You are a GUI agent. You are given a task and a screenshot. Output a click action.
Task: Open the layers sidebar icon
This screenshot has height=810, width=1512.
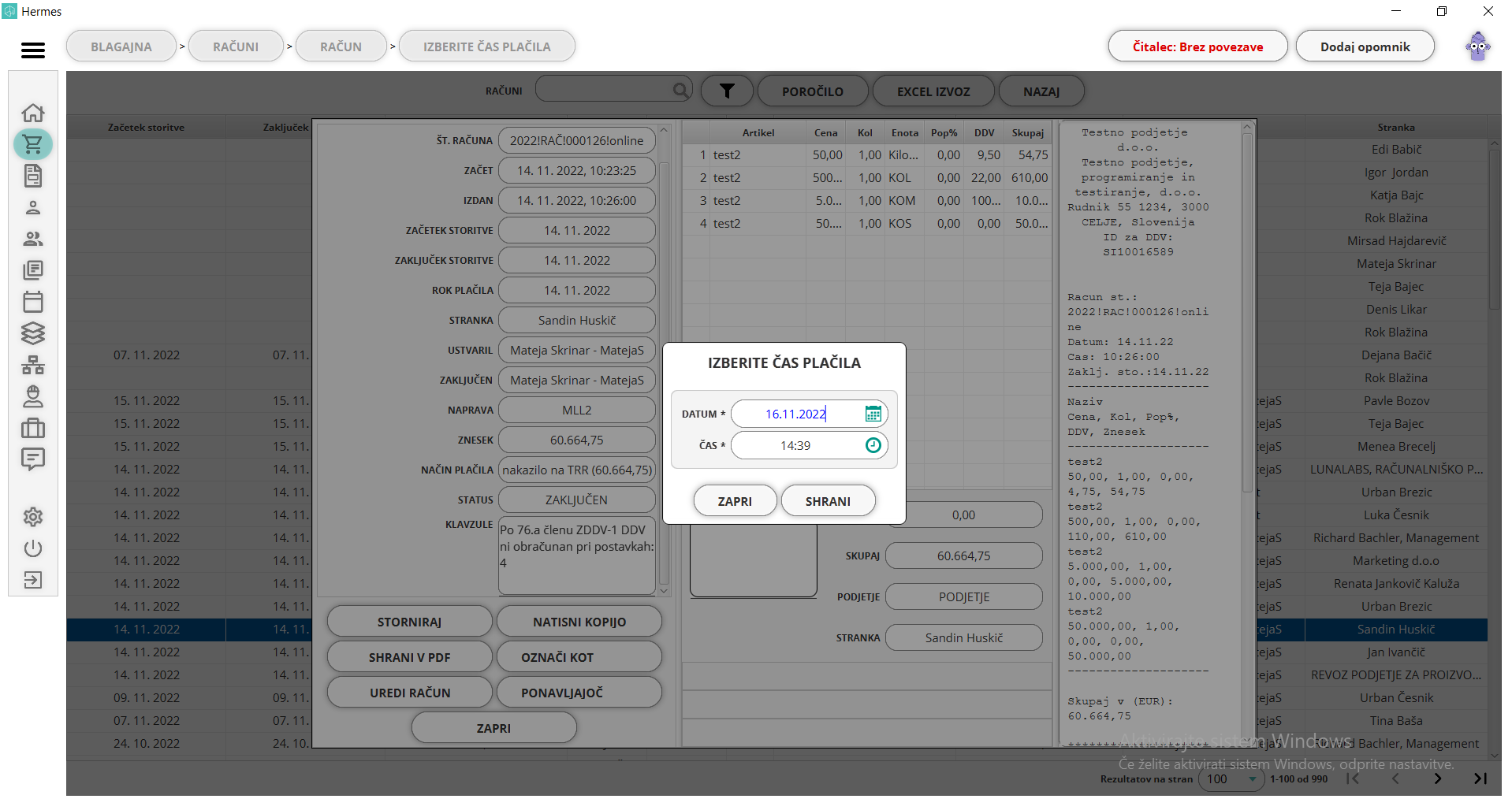(33, 333)
